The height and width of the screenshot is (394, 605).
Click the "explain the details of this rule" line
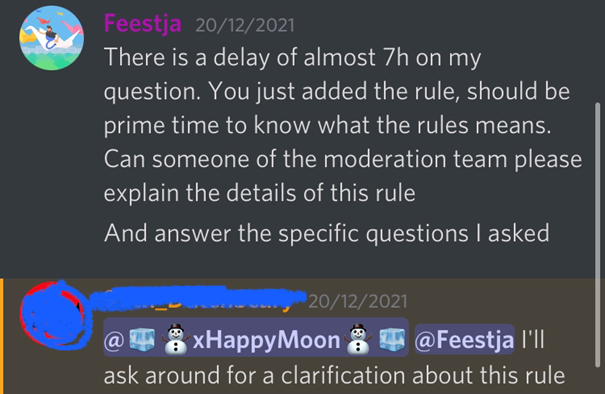click(x=260, y=193)
